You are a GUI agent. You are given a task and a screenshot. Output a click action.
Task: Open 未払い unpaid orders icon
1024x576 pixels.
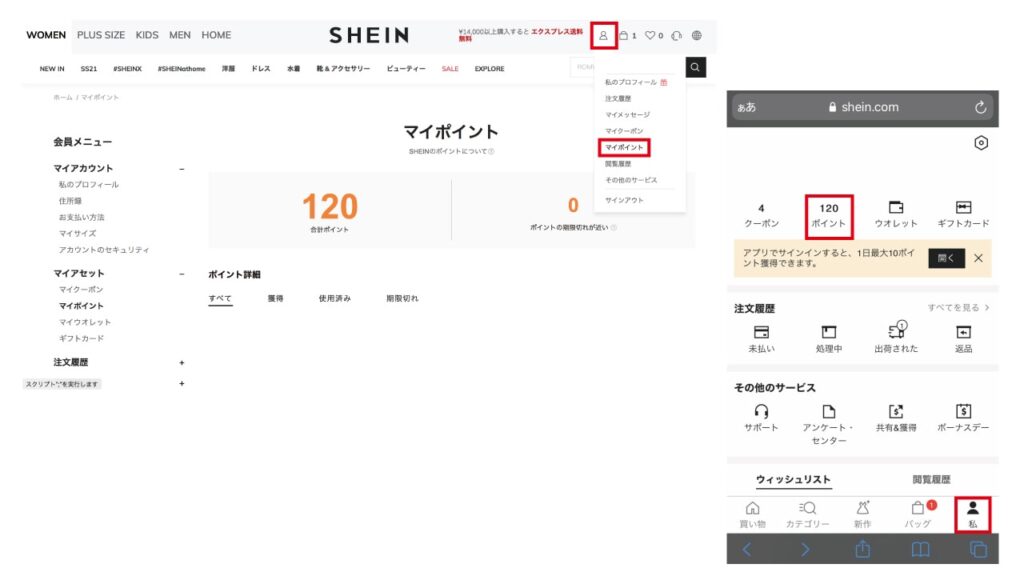(x=761, y=332)
